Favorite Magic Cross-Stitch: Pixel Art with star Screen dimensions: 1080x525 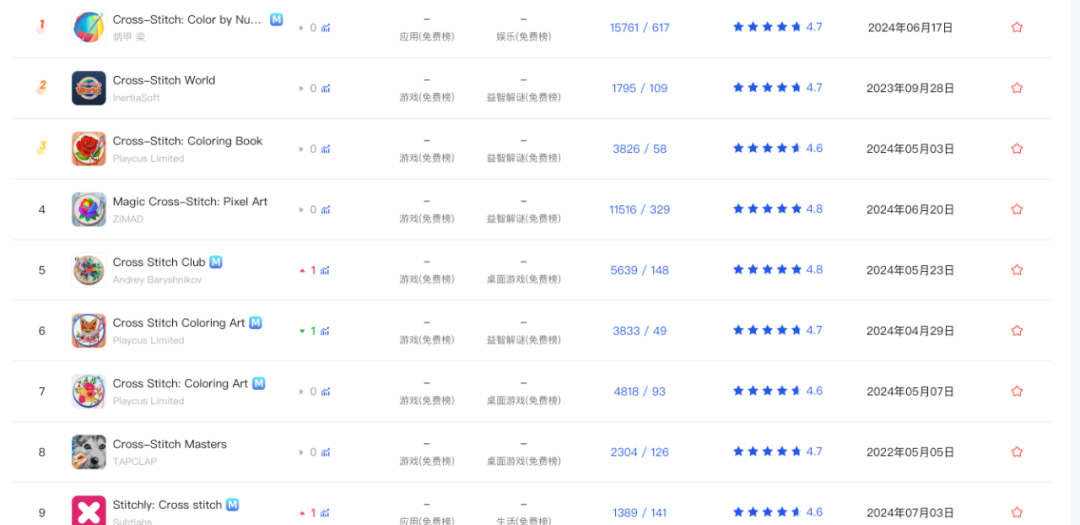click(1017, 209)
